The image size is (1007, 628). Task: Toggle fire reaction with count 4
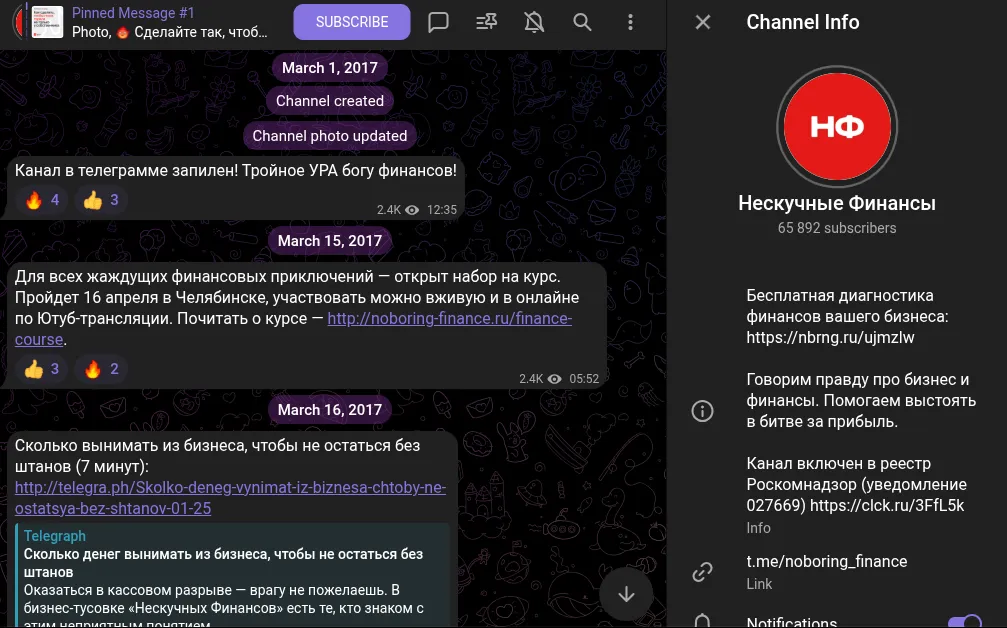tap(42, 200)
